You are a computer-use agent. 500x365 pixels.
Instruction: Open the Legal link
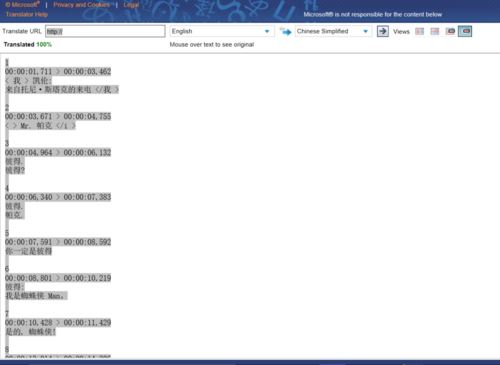[131, 5]
